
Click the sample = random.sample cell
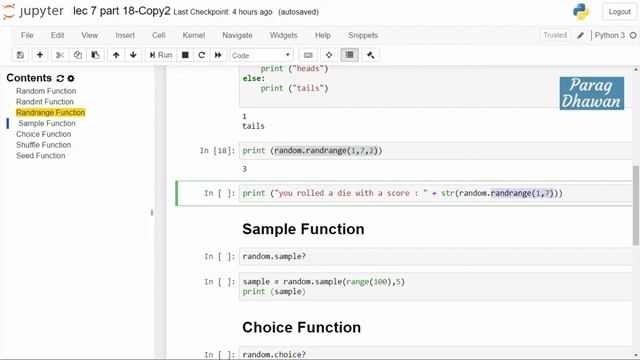tap(435, 287)
